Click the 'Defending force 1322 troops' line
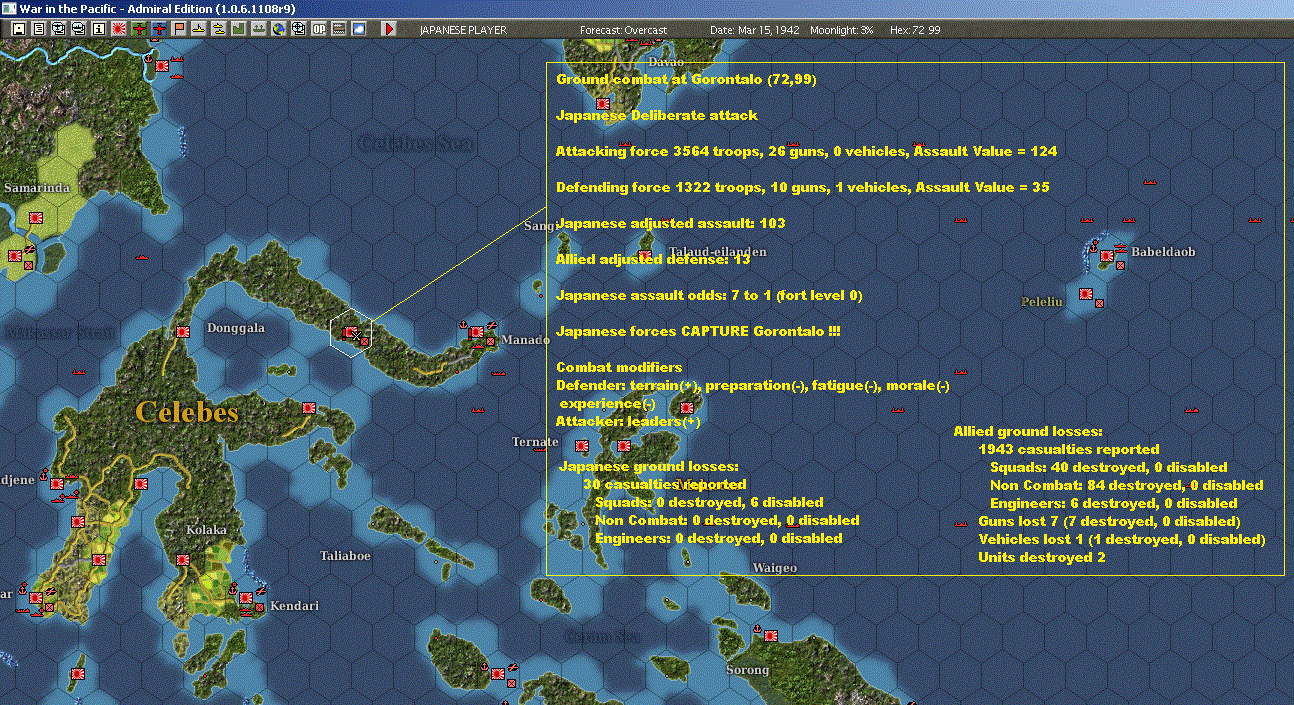1294x705 pixels. pyautogui.click(x=803, y=187)
